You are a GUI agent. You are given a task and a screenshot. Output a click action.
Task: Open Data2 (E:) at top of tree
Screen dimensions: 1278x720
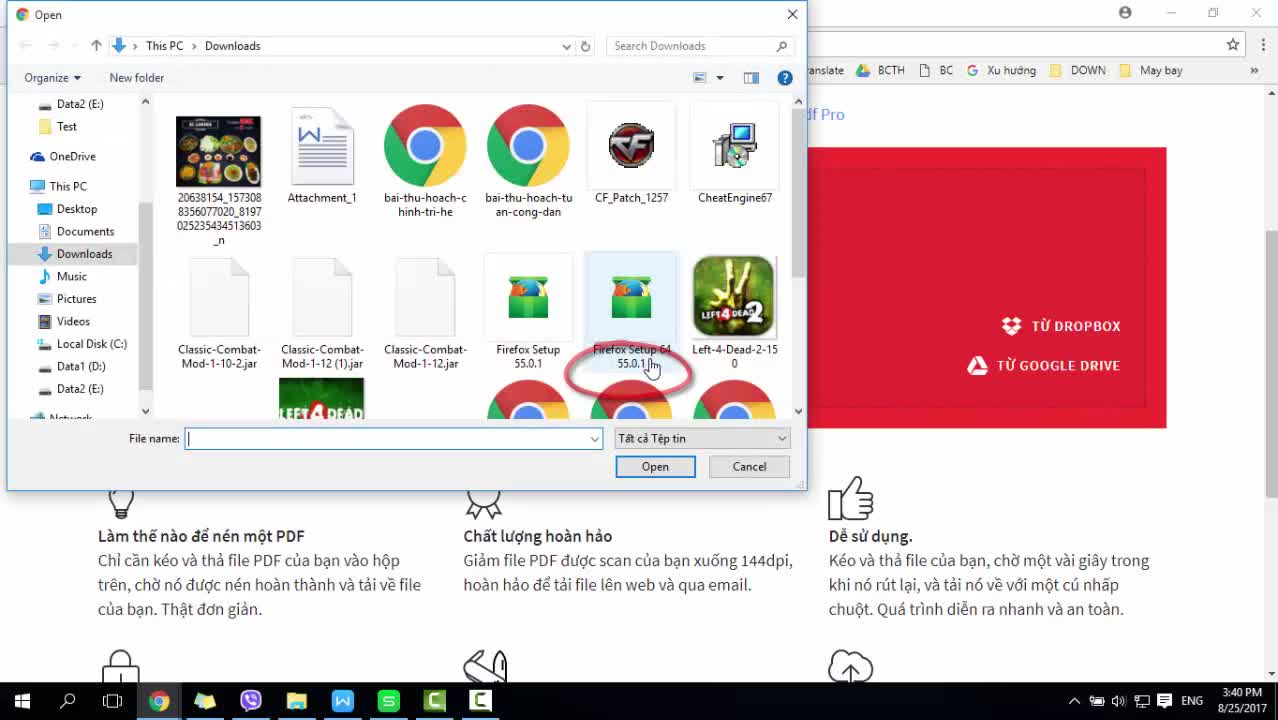point(79,104)
